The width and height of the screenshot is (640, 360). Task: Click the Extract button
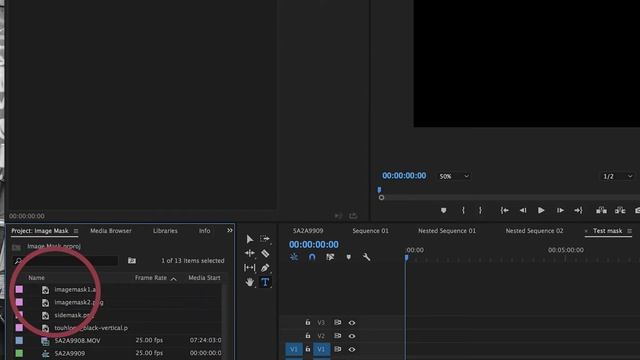[620, 210]
